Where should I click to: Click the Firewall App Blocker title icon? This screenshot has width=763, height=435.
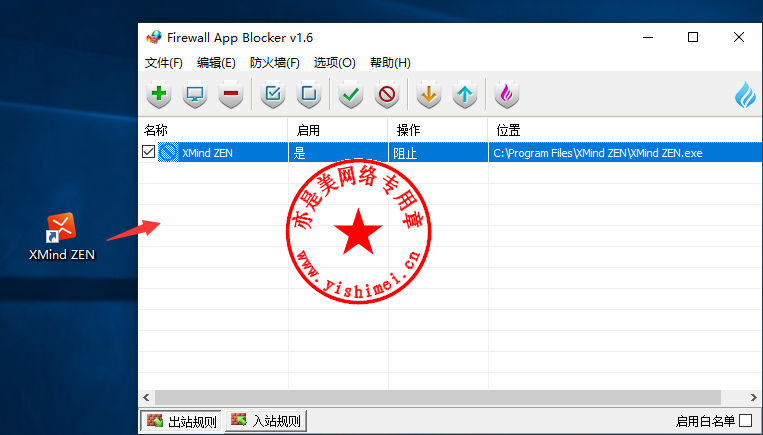[154, 37]
